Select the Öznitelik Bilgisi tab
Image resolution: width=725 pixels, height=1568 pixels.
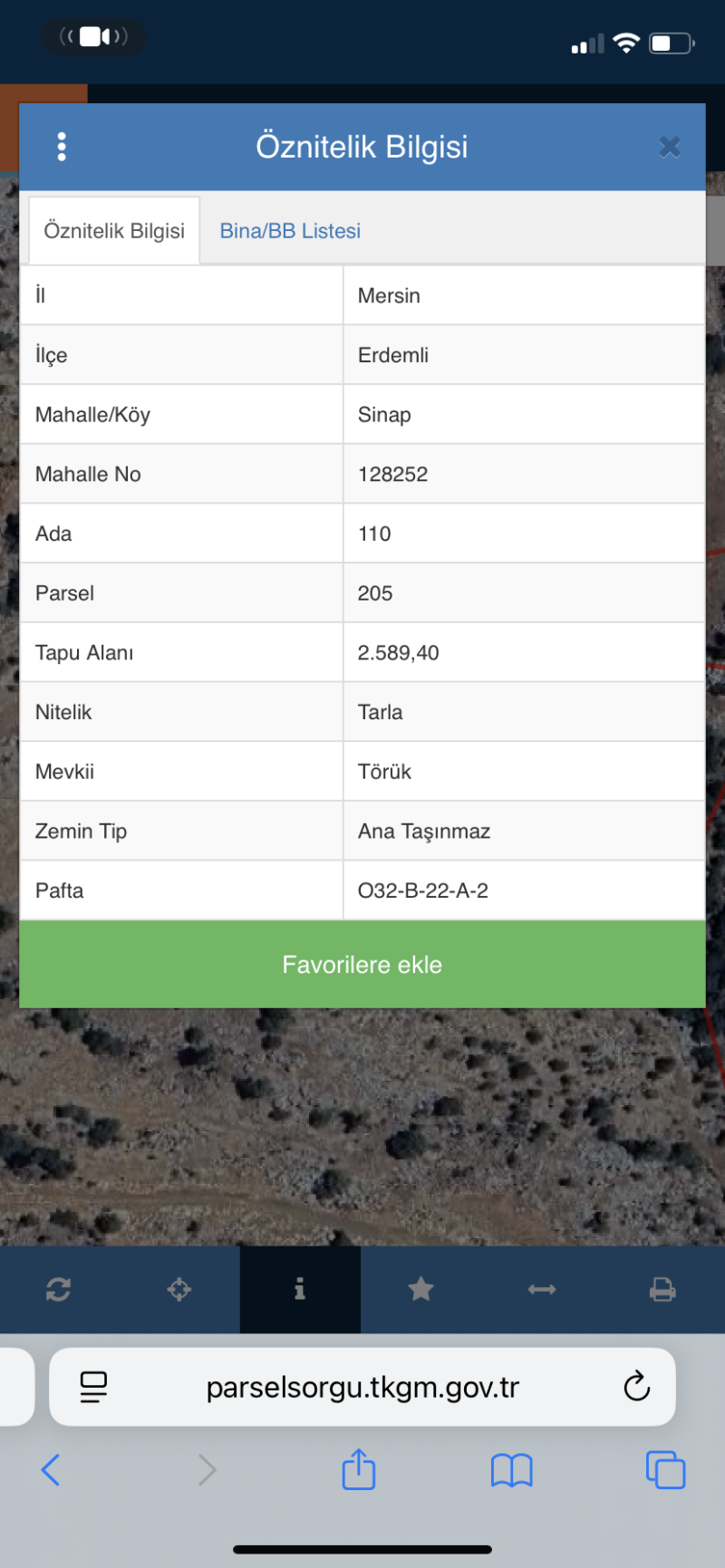pyautogui.click(x=114, y=231)
